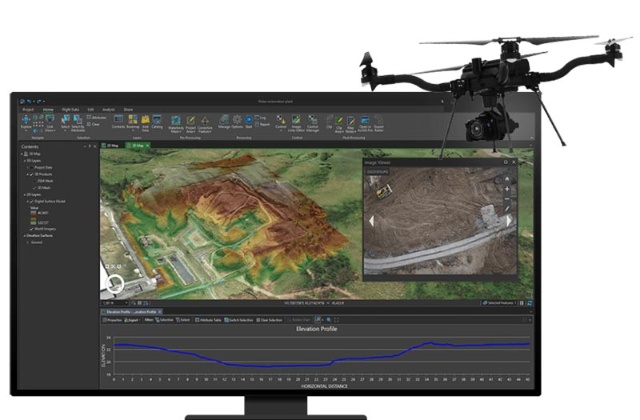This screenshot has width=640, height=420.
Task: Click the Select By Attributes tool
Action: 78,123
